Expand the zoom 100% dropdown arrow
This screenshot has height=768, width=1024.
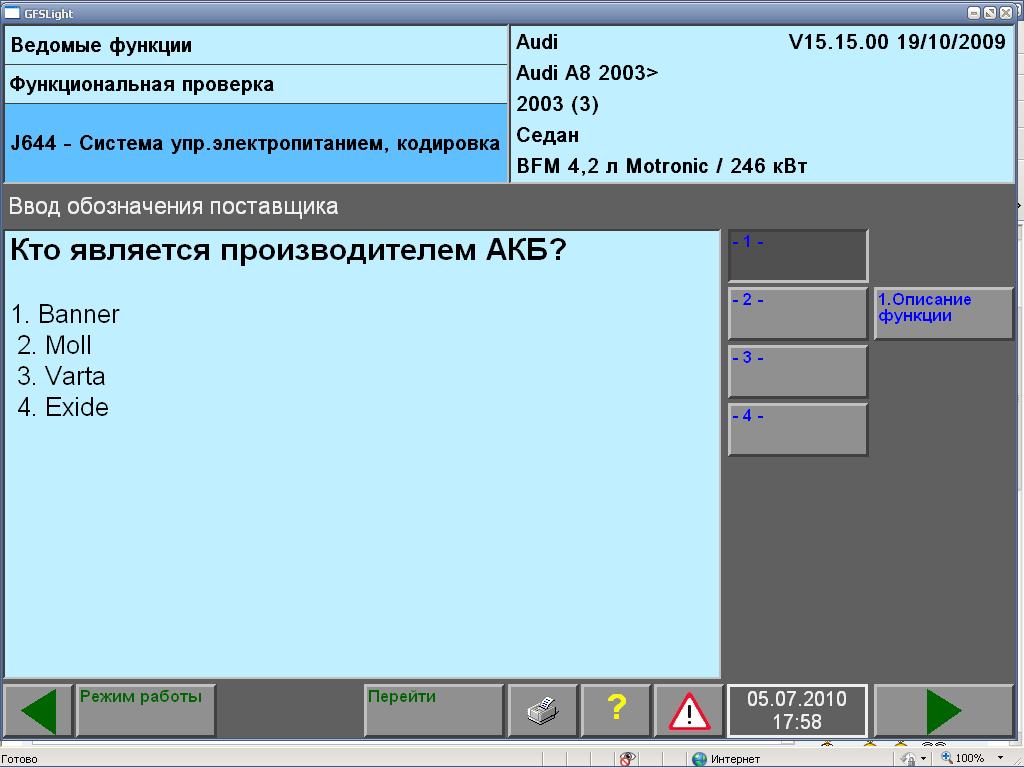[999, 759]
